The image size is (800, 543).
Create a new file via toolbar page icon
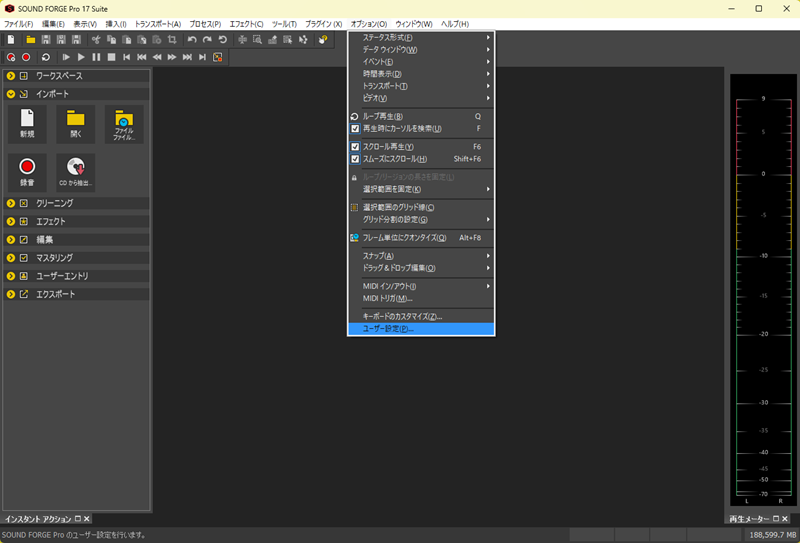pos(11,40)
